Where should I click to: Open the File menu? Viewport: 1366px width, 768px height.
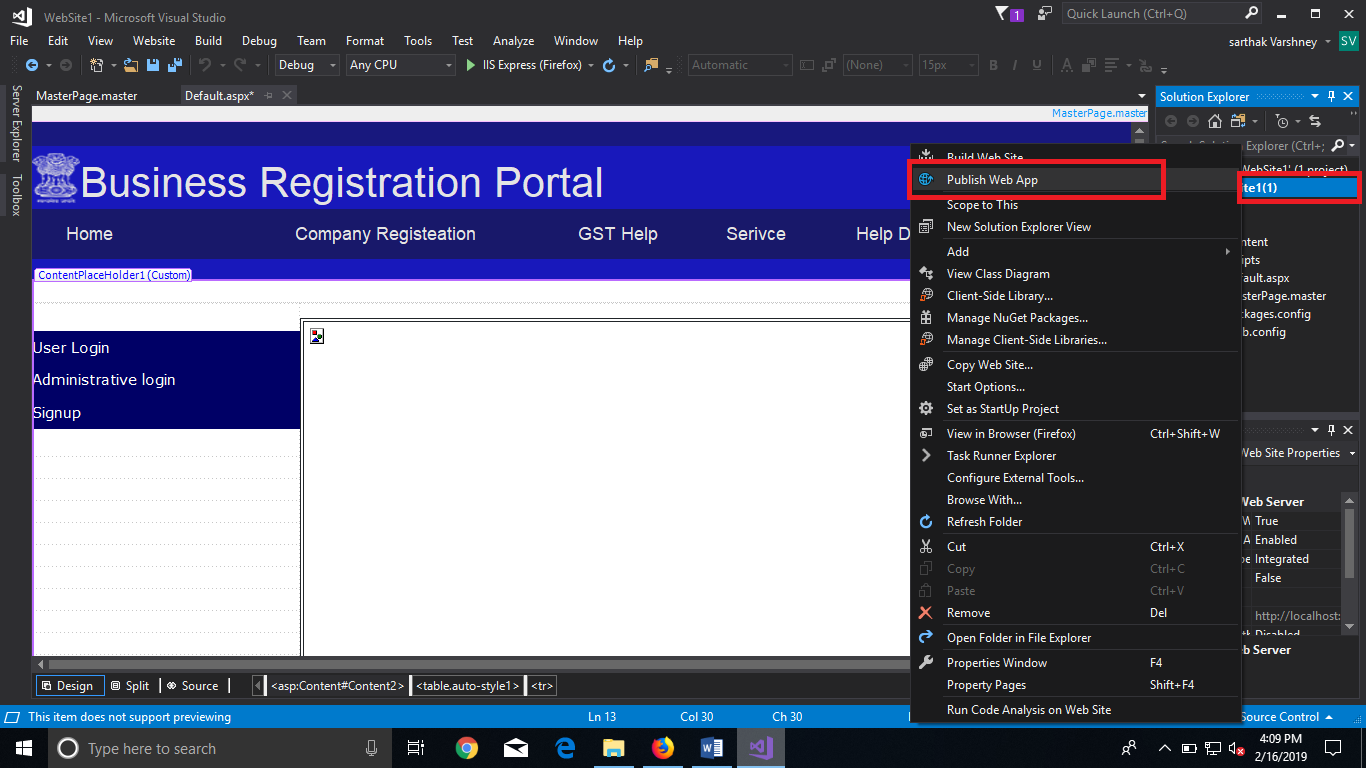[19, 41]
